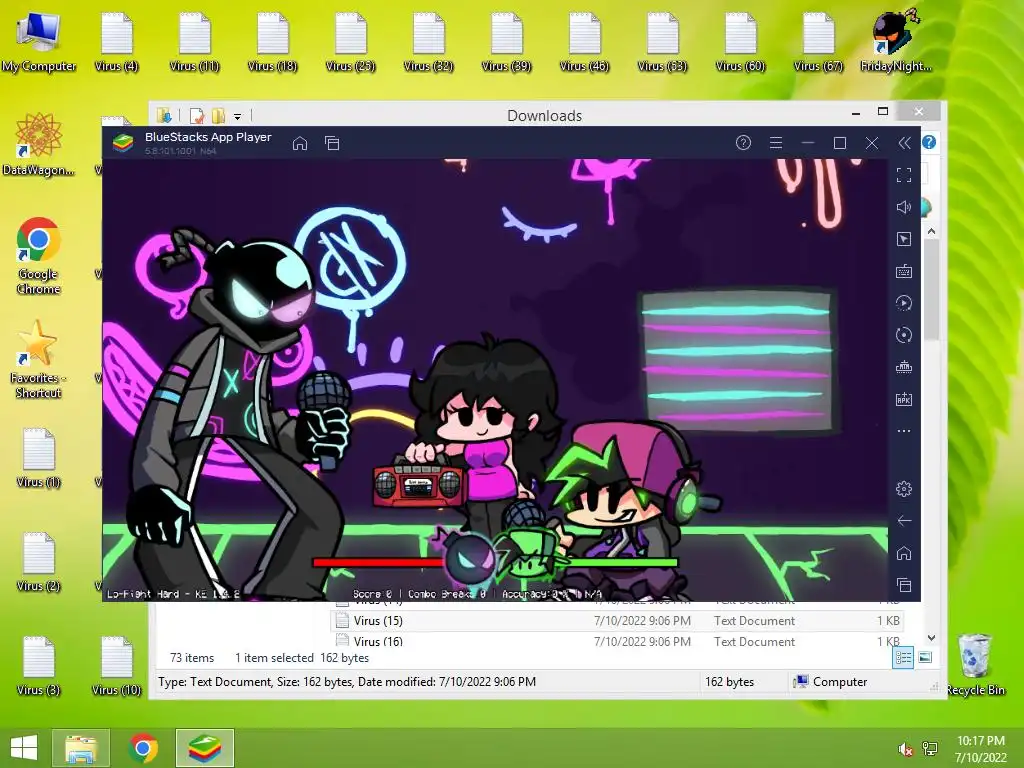This screenshot has width=1024, height=768.
Task: Select Virus (32) desktop file
Action: (x=428, y=40)
